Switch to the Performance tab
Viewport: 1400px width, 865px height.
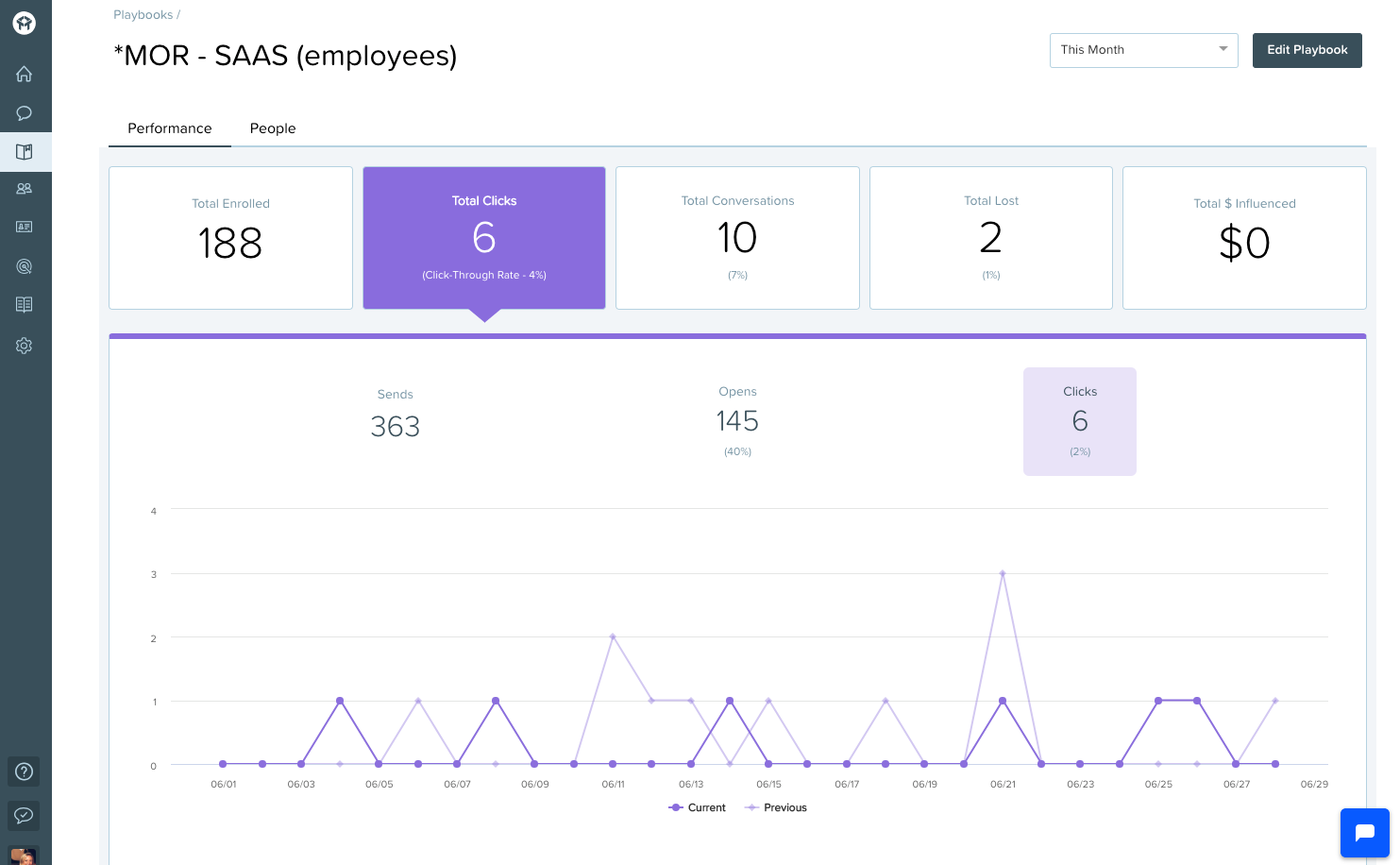(170, 128)
